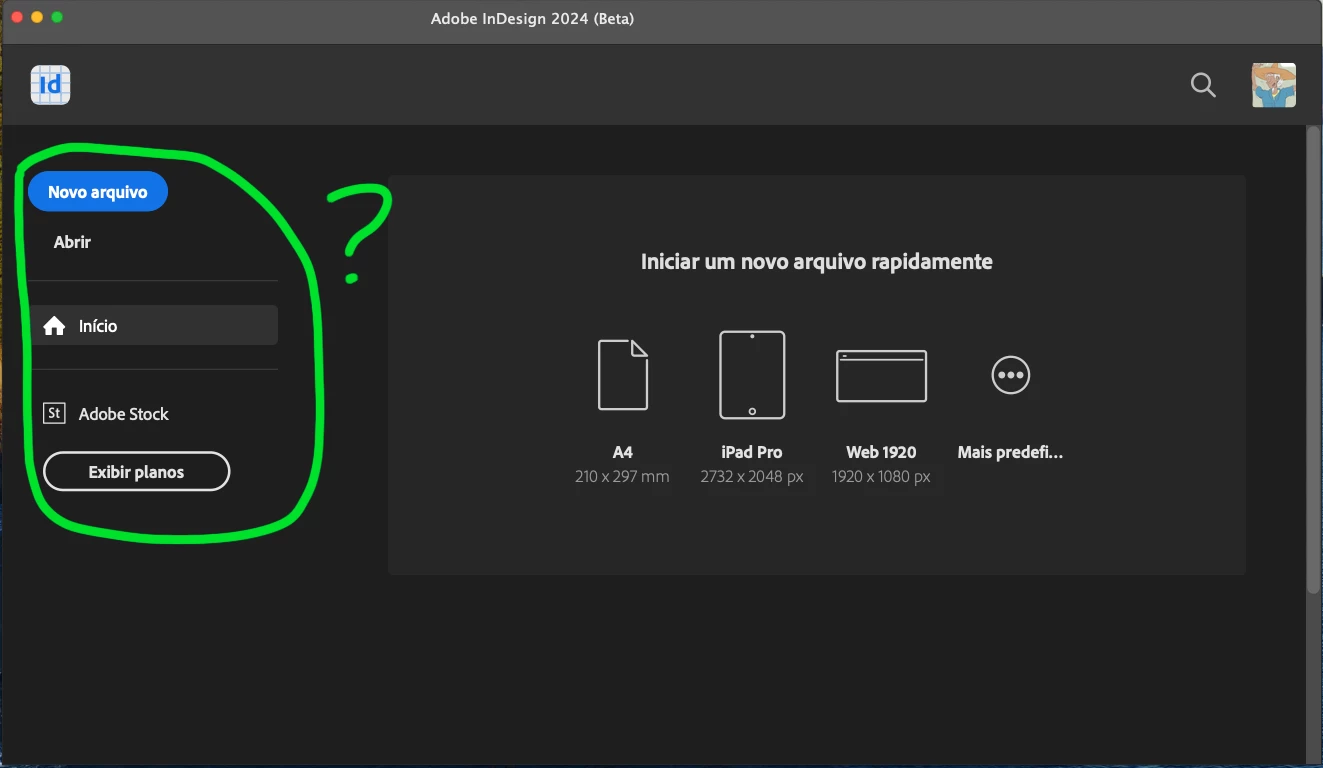
Task: Click the Mais predefi... label
Action: (x=1010, y=452)
